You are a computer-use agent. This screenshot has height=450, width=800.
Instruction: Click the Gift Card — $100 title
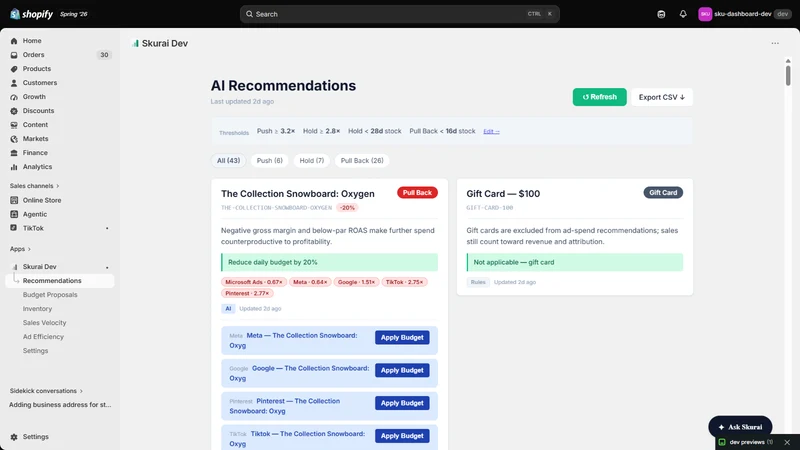(503, 194)
